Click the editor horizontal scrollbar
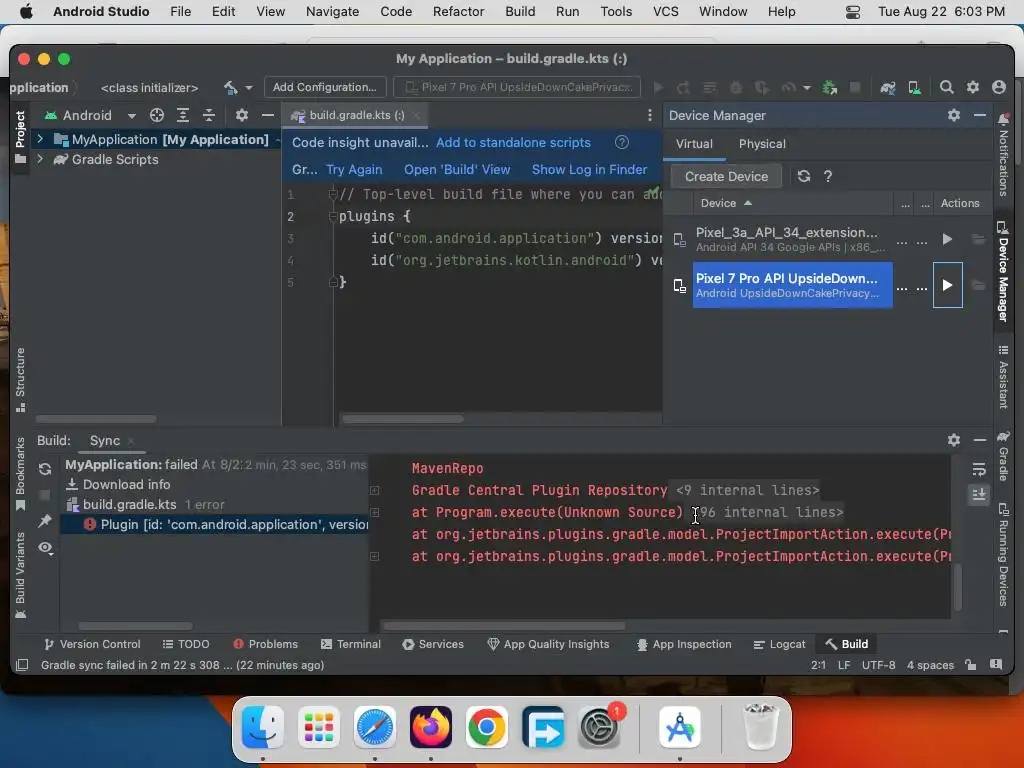The height and width of the screenshot is (768, 1024). click(403, 419)
